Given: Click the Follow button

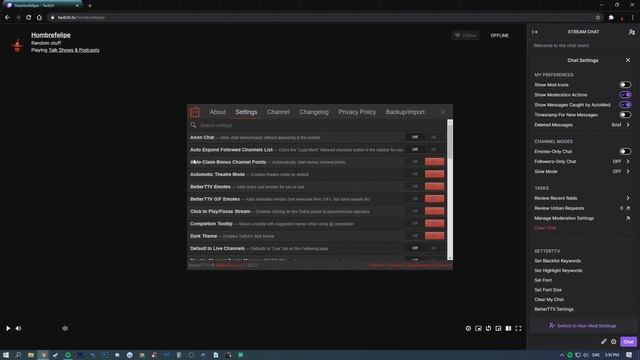Looking at the screenshot, I should [465, 36].
